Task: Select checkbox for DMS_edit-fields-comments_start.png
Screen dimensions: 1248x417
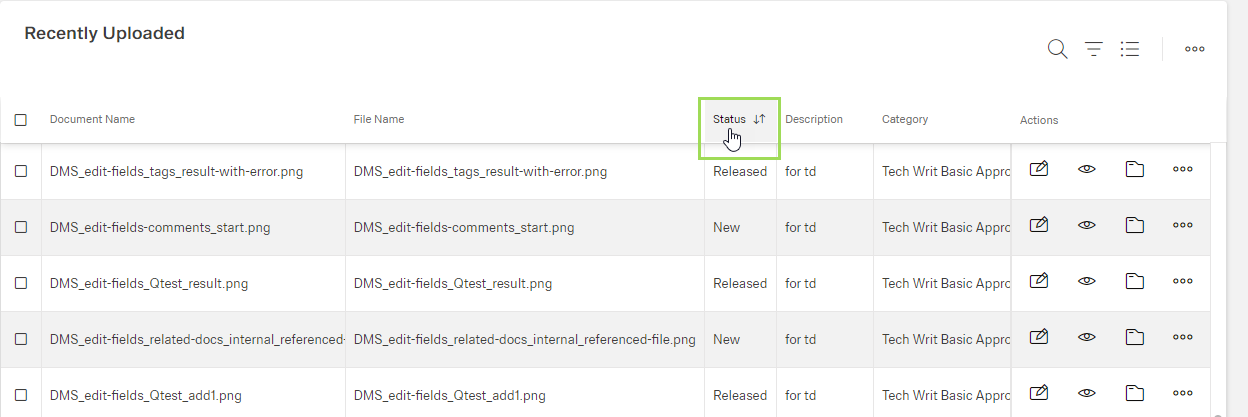Action: (x=21, y=227)
